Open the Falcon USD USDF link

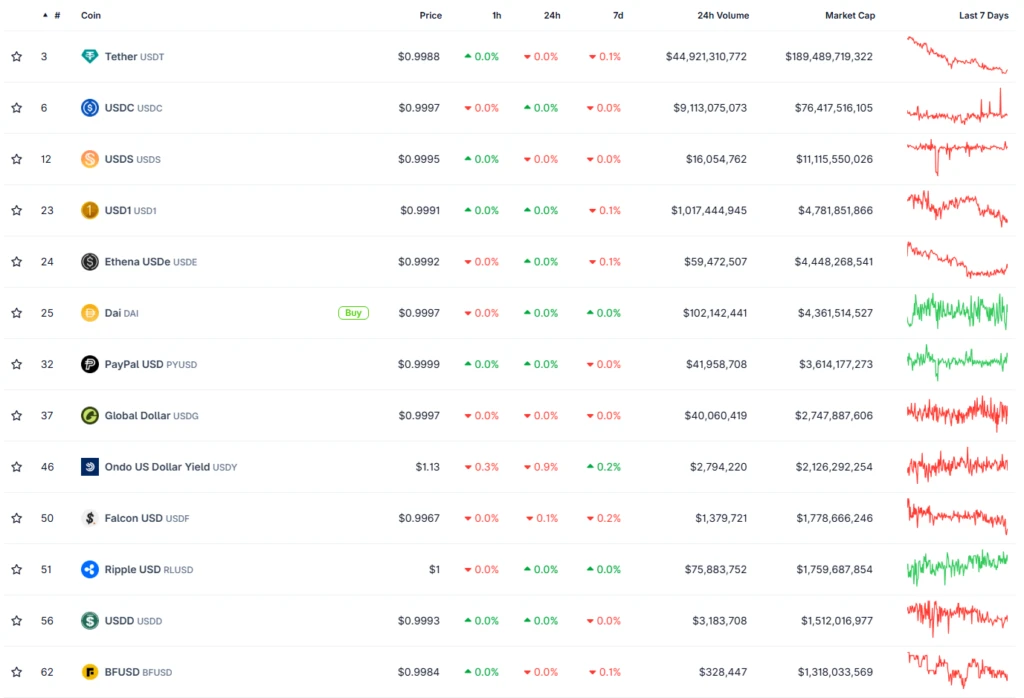(x=147, y=518)
